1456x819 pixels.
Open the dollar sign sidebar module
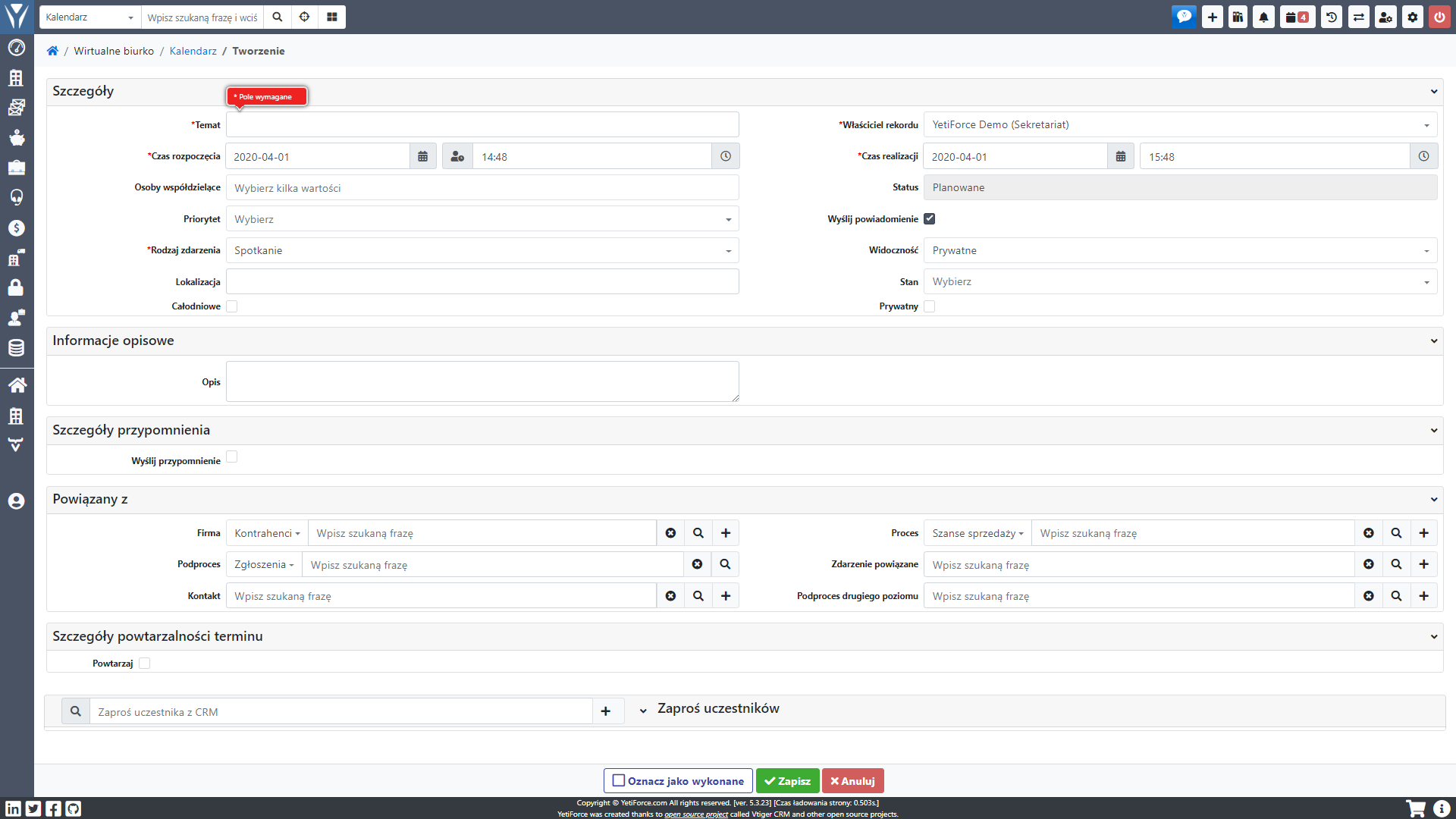point(16,228)
